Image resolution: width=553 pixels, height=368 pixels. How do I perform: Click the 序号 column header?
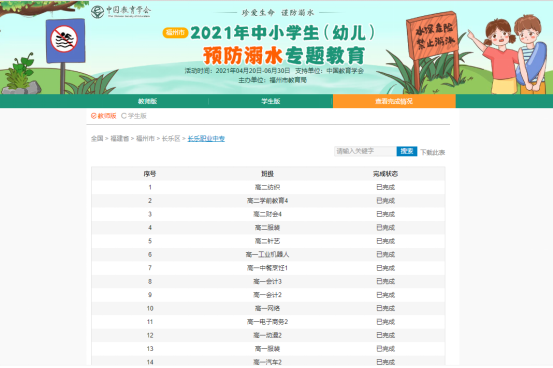[x=150, y=174]
